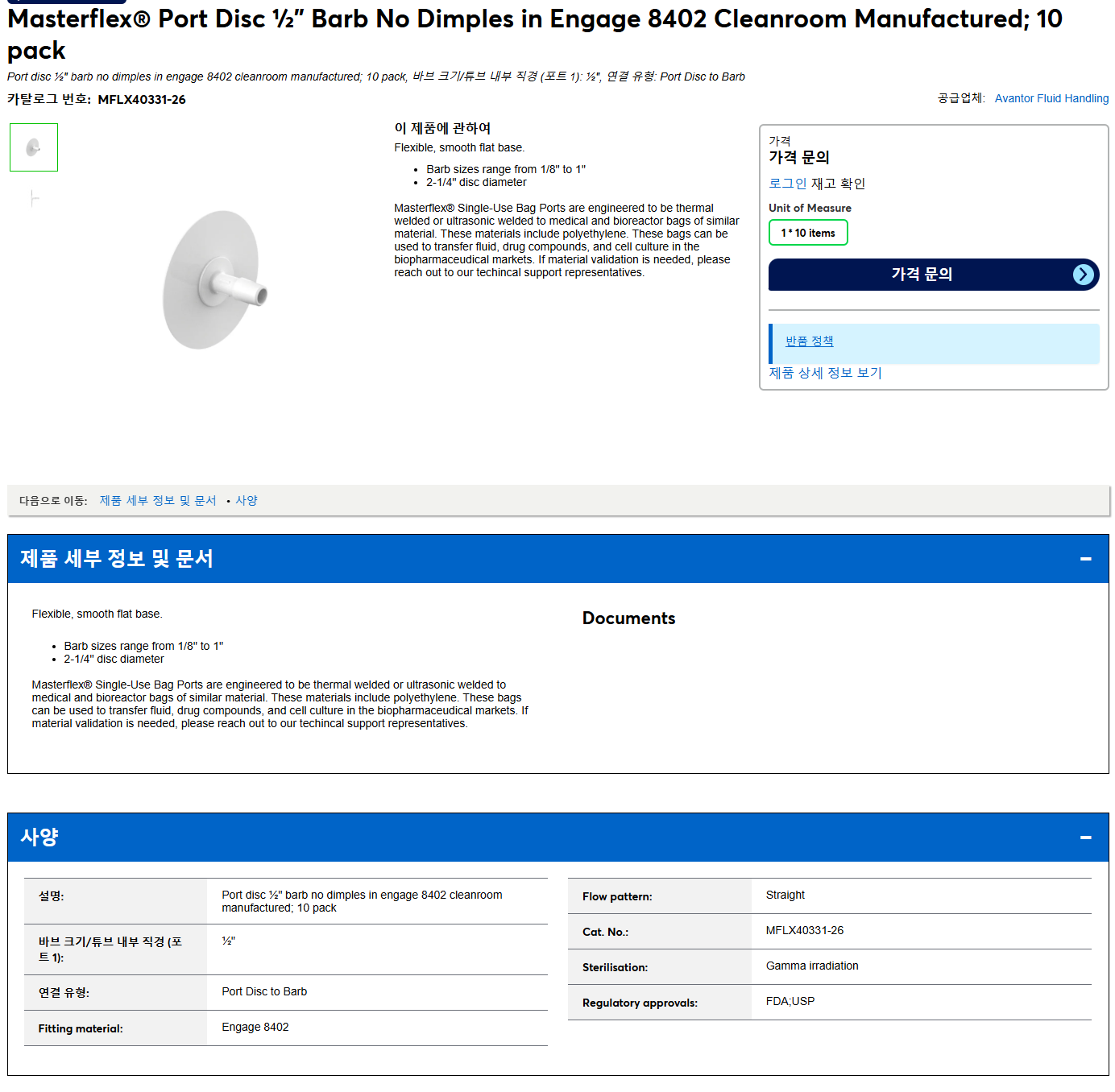The height and width of the screenshot is (1092, 1115).
Task: Click the Port Disc to Barb table value
Action: (x=264, y=991)
